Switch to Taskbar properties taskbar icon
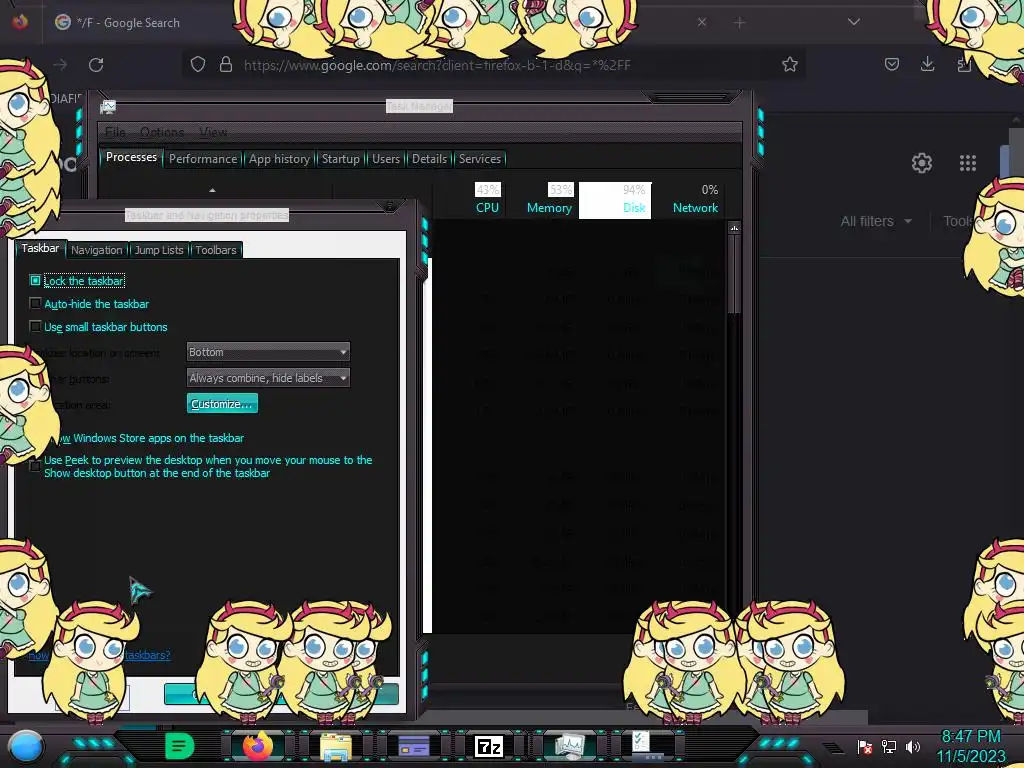This screenshot has width=1024, height=768. pos(647,746)
